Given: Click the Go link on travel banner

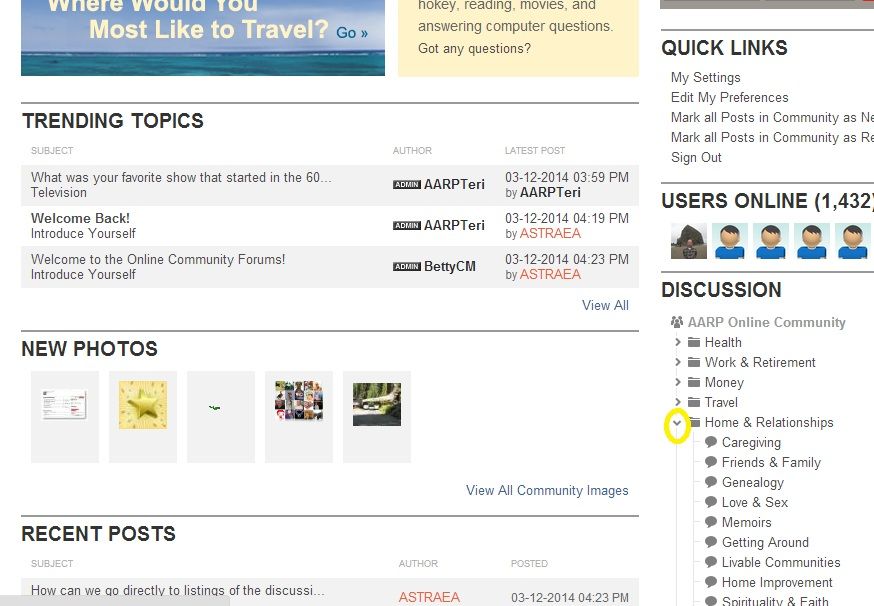Looking at the screenshot, I should pyautogui.click(x=352, y=33).
